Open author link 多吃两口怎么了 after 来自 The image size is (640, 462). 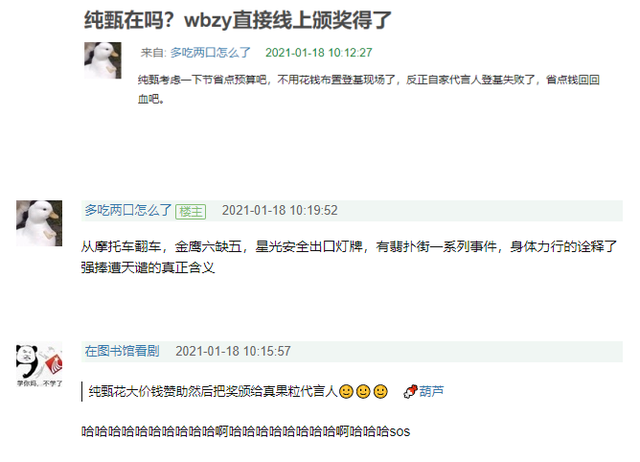(x=210, y=53)
